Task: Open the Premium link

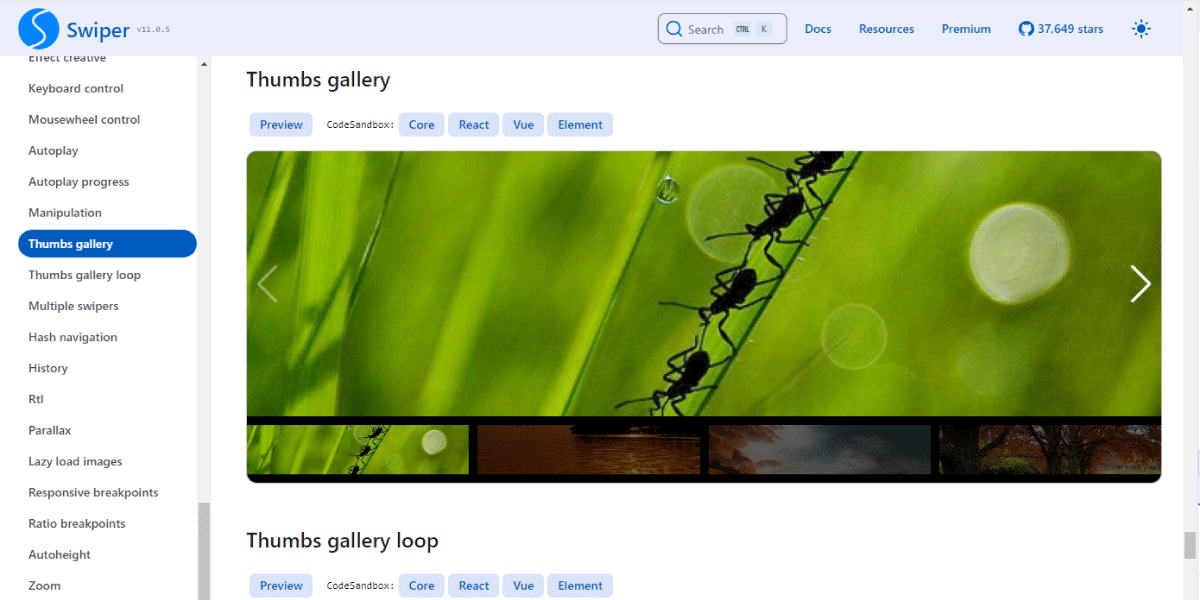Action: [966, 29]
